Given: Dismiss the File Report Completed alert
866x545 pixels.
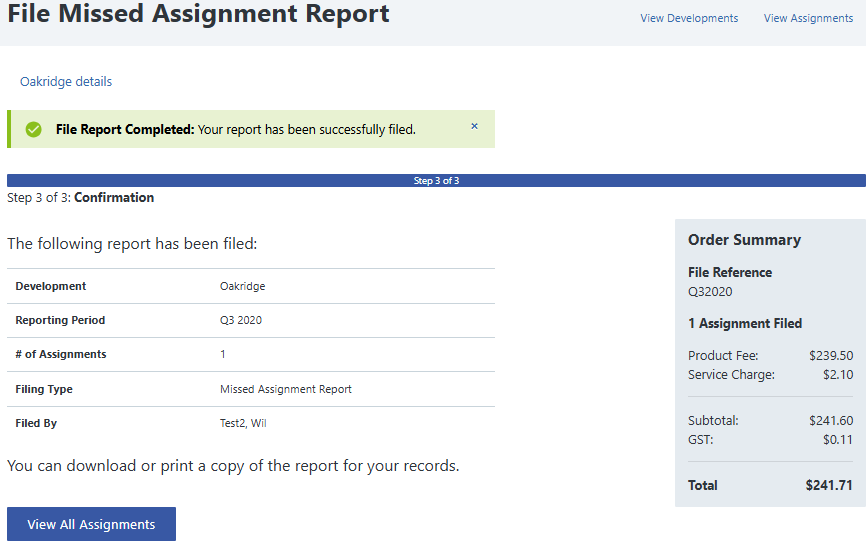Looking at the screenshot, I should 474,127.
